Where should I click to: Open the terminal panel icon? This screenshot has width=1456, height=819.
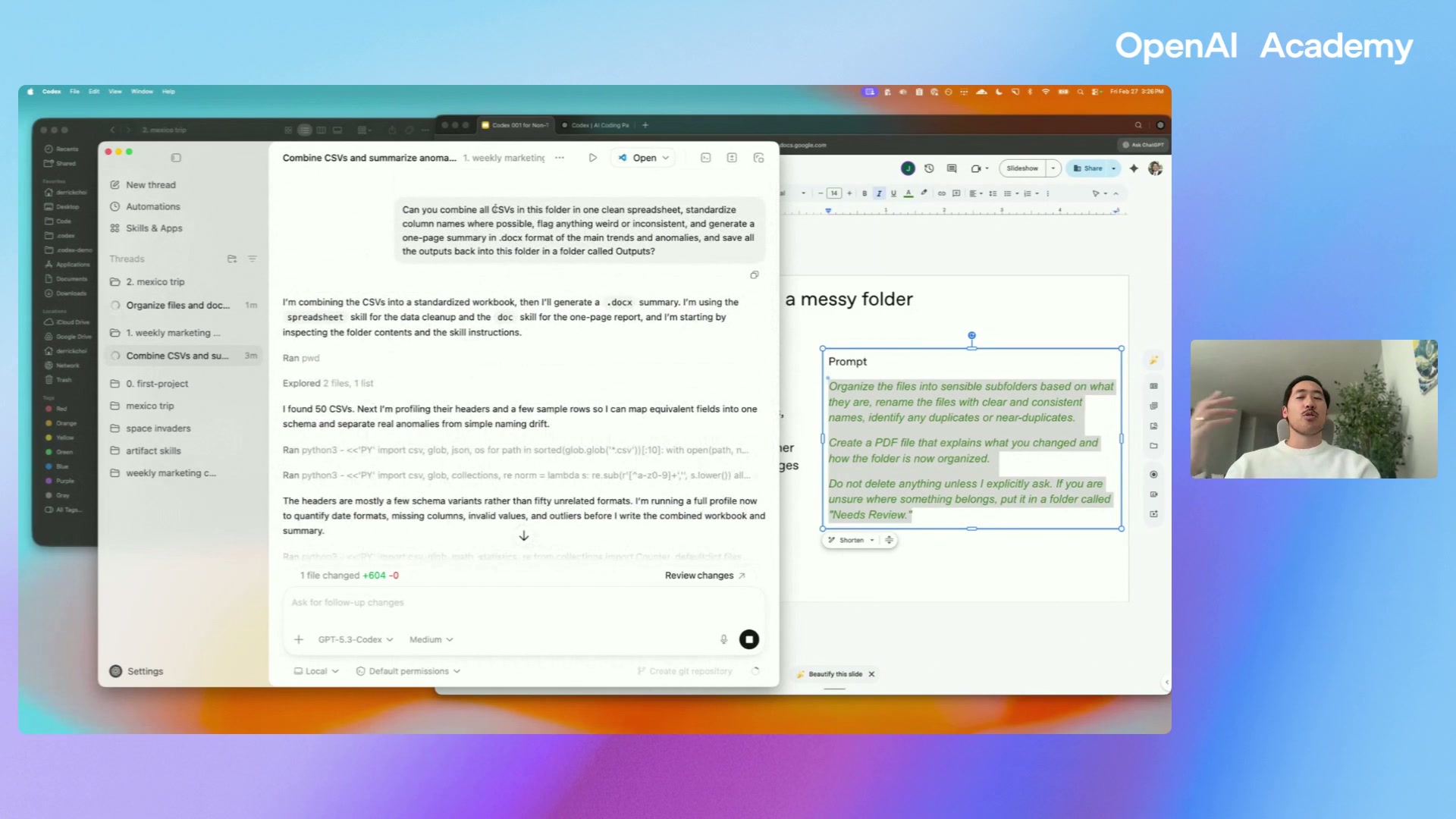(x=705, y=158)
